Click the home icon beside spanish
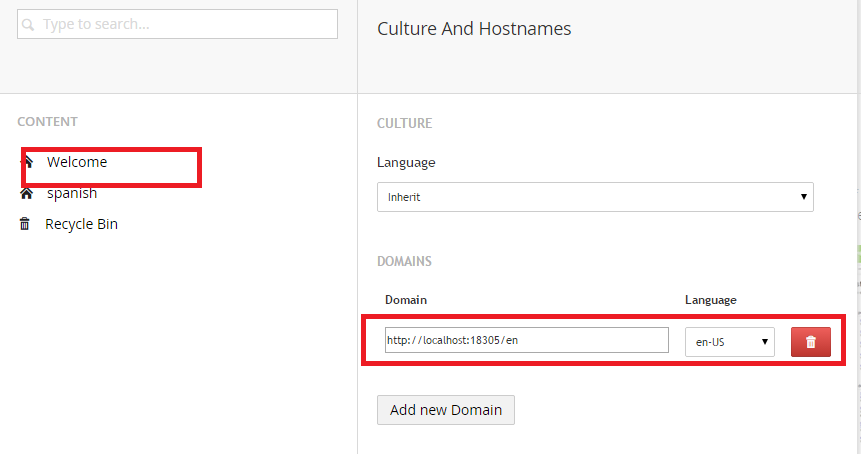861x454 pixels. click(x=26, y=193)
